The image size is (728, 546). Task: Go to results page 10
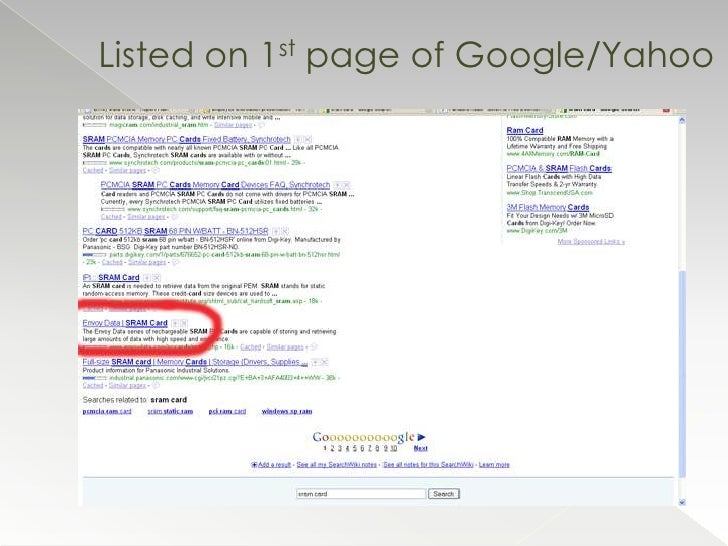(393, 448)
